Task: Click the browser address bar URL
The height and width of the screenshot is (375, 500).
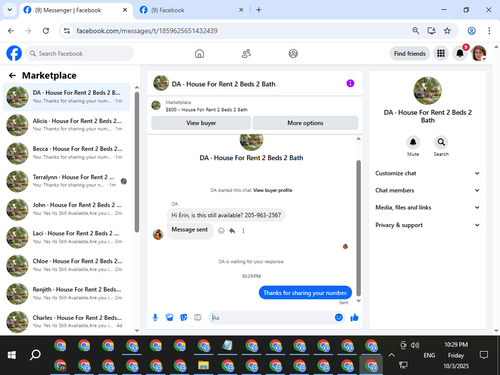Action: (147, 31)
